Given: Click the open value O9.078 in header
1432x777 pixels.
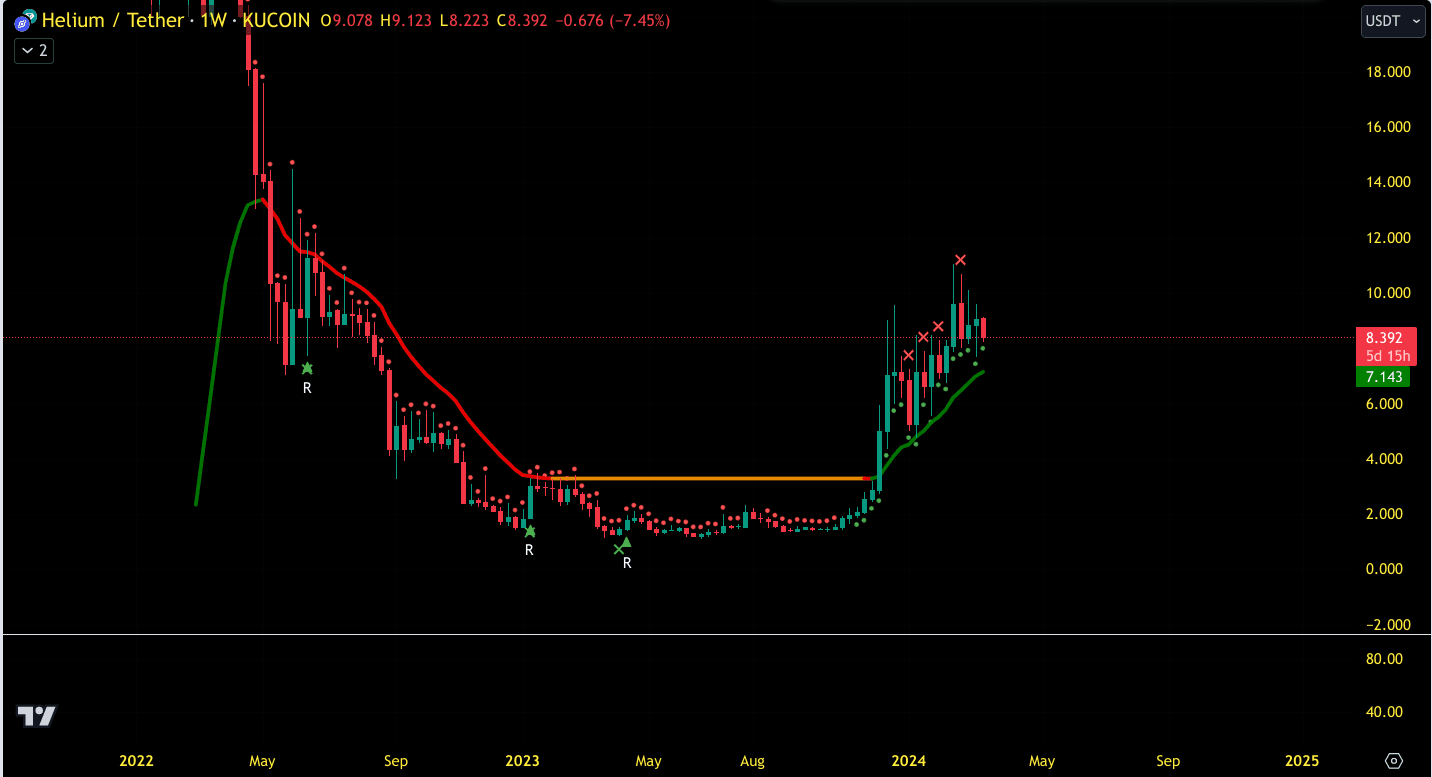Looking at the screenshot, I should 348,20.
